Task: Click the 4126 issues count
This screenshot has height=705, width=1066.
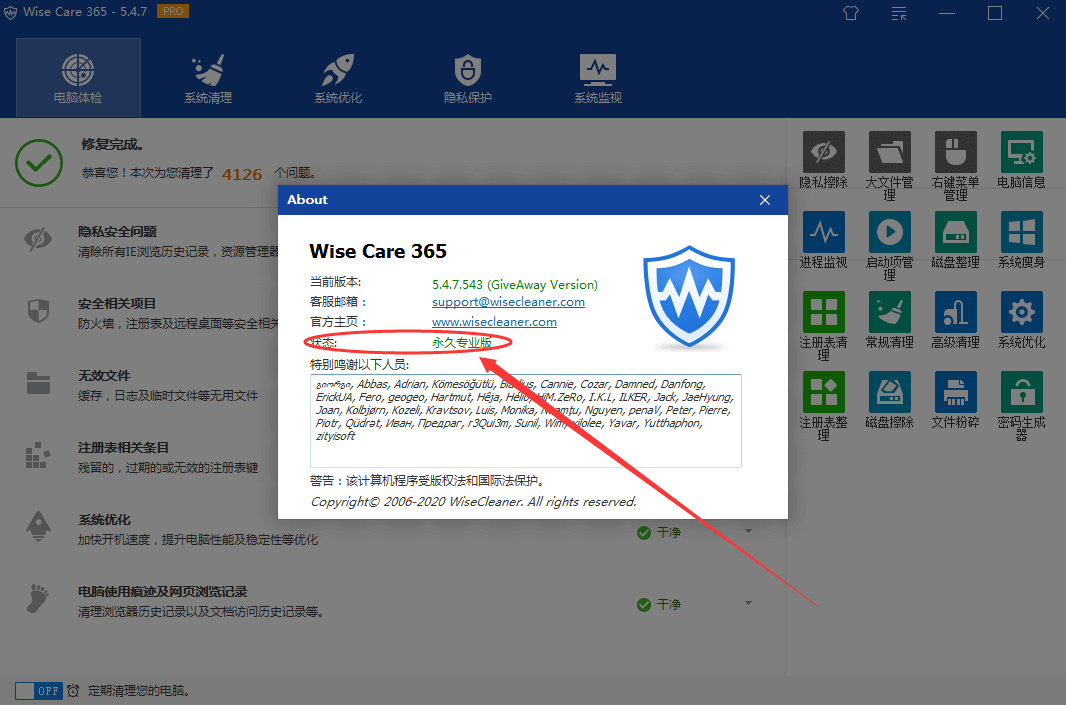Action: coord(242,175)
